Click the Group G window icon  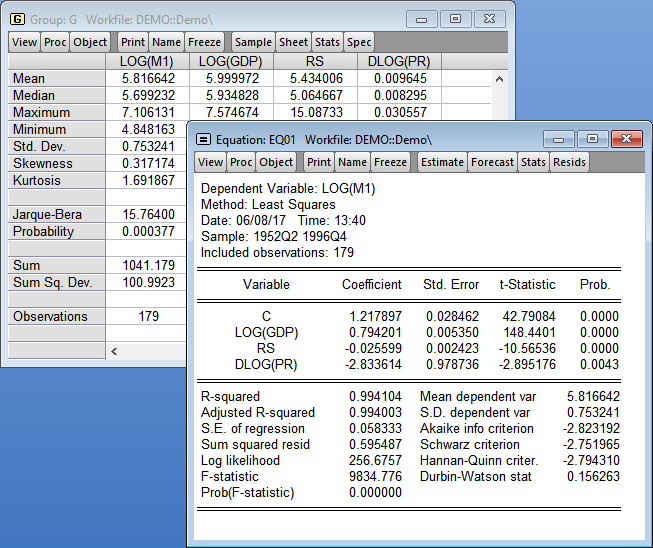click(17, 18)
